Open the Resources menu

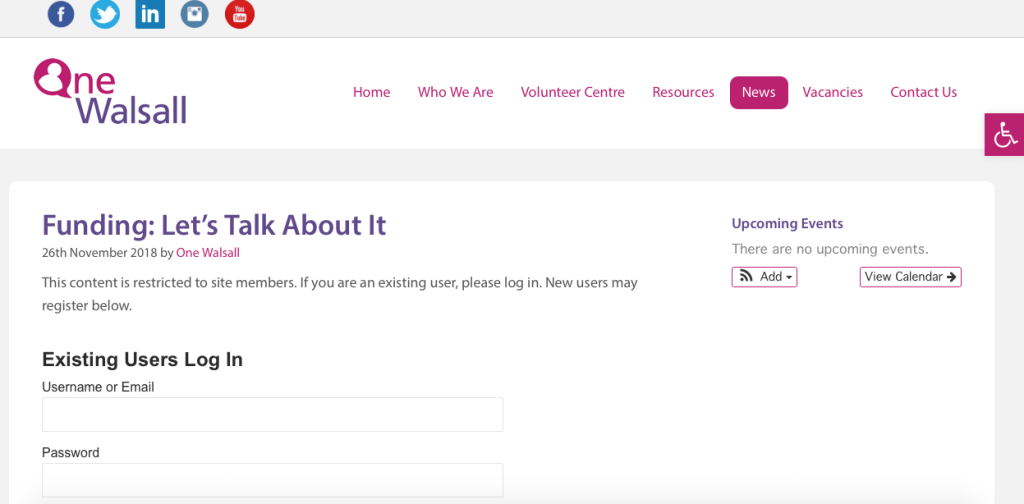pos(683,92)
